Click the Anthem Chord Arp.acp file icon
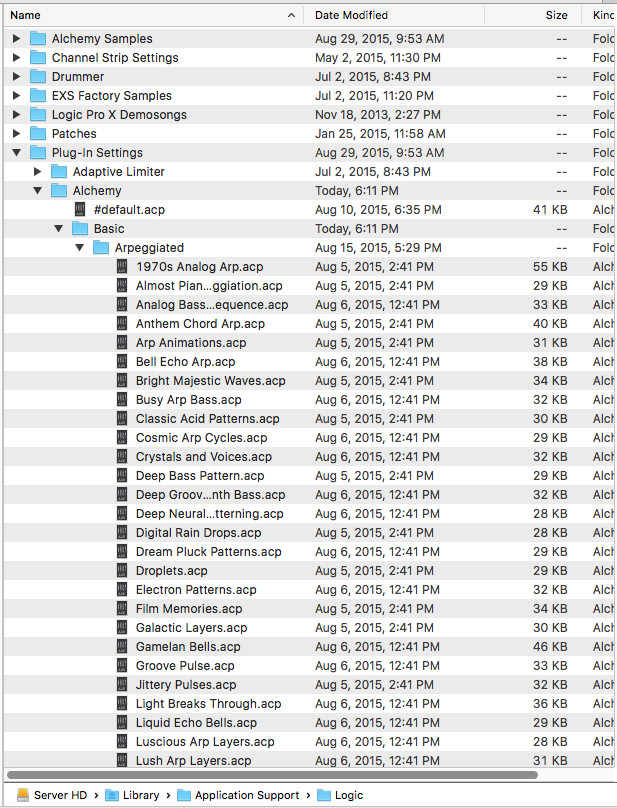The height and width of the screenshot is (808, 617). point(122,324)
